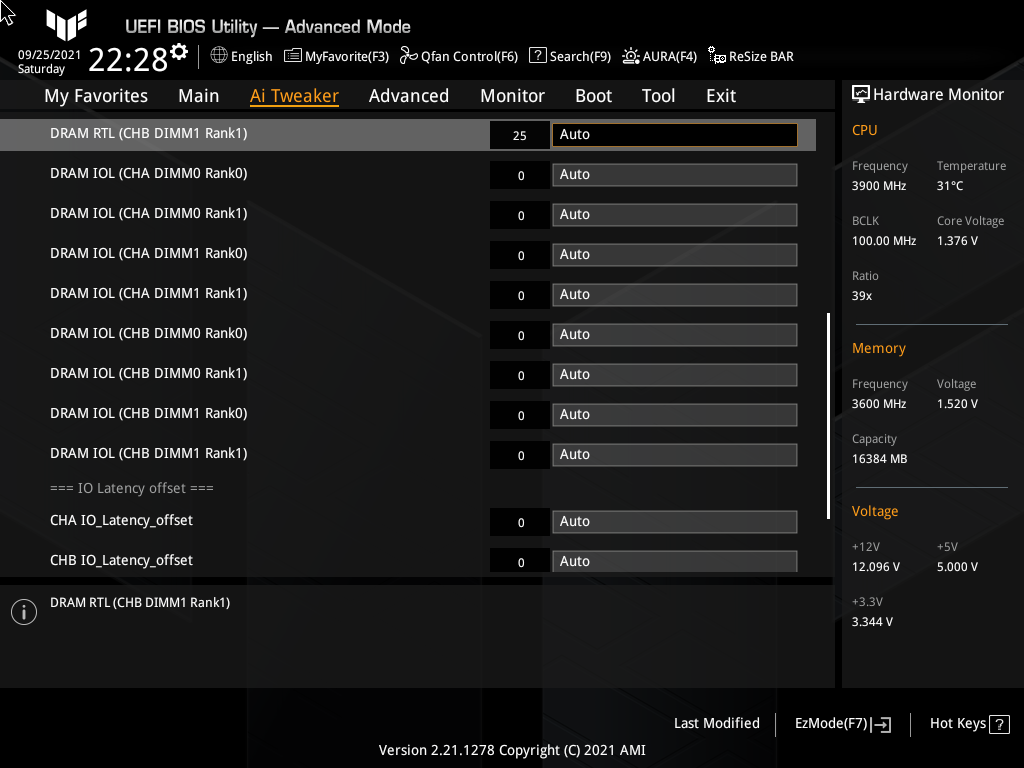1024x768 pixels.
Task: Open the Tool tab
Action: (x=658, y=96)
